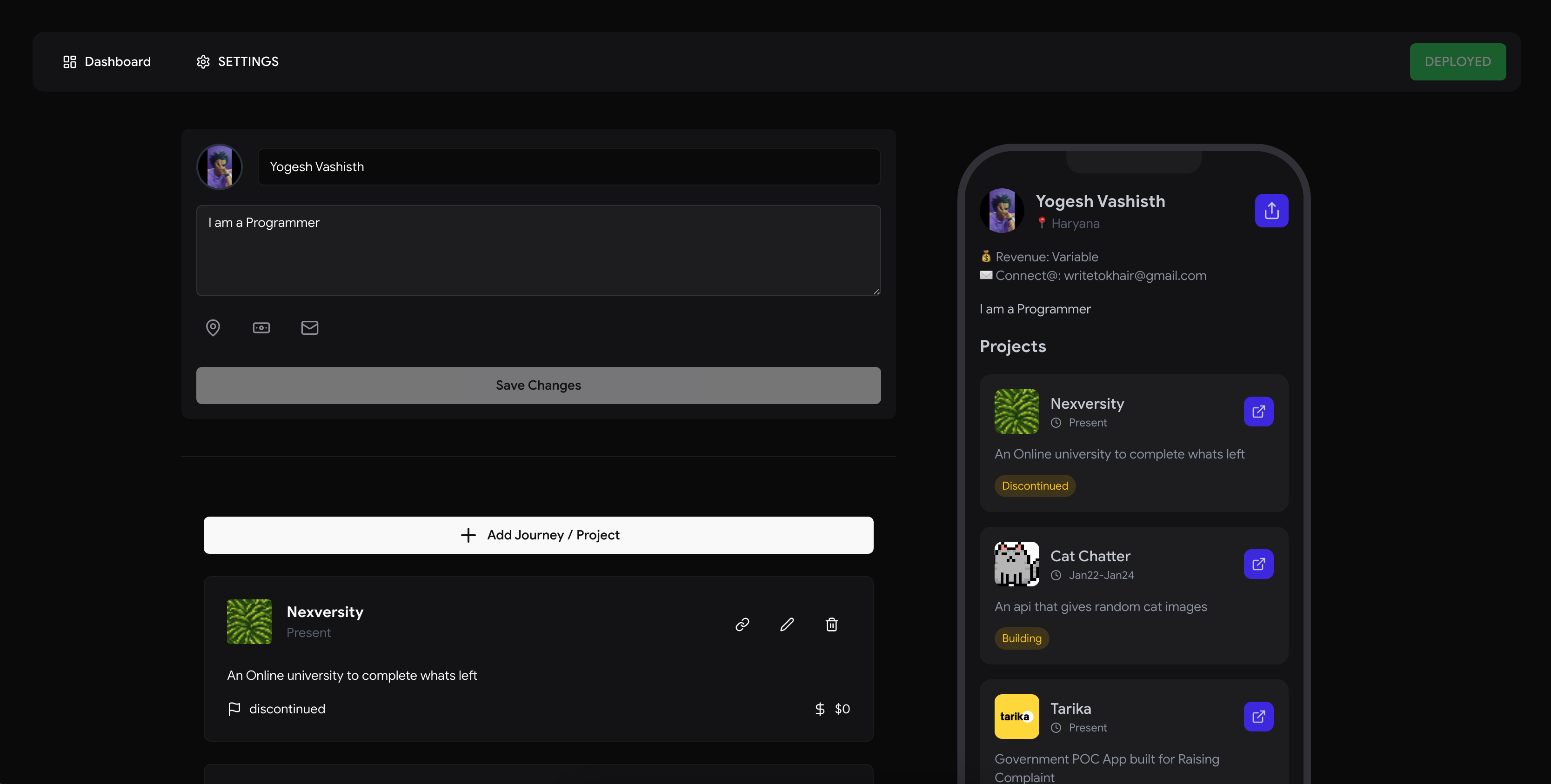The width and height of the screenshot is (1551, 784).
Task: Click the Cat Chatter thumbnail in preview
Action: pos(1016,564)
